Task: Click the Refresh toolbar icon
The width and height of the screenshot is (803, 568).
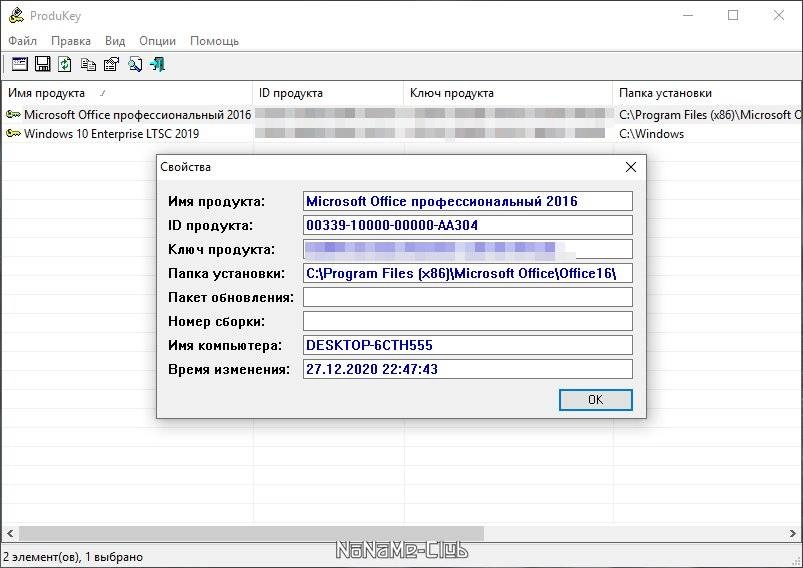Action: [65, 64]
